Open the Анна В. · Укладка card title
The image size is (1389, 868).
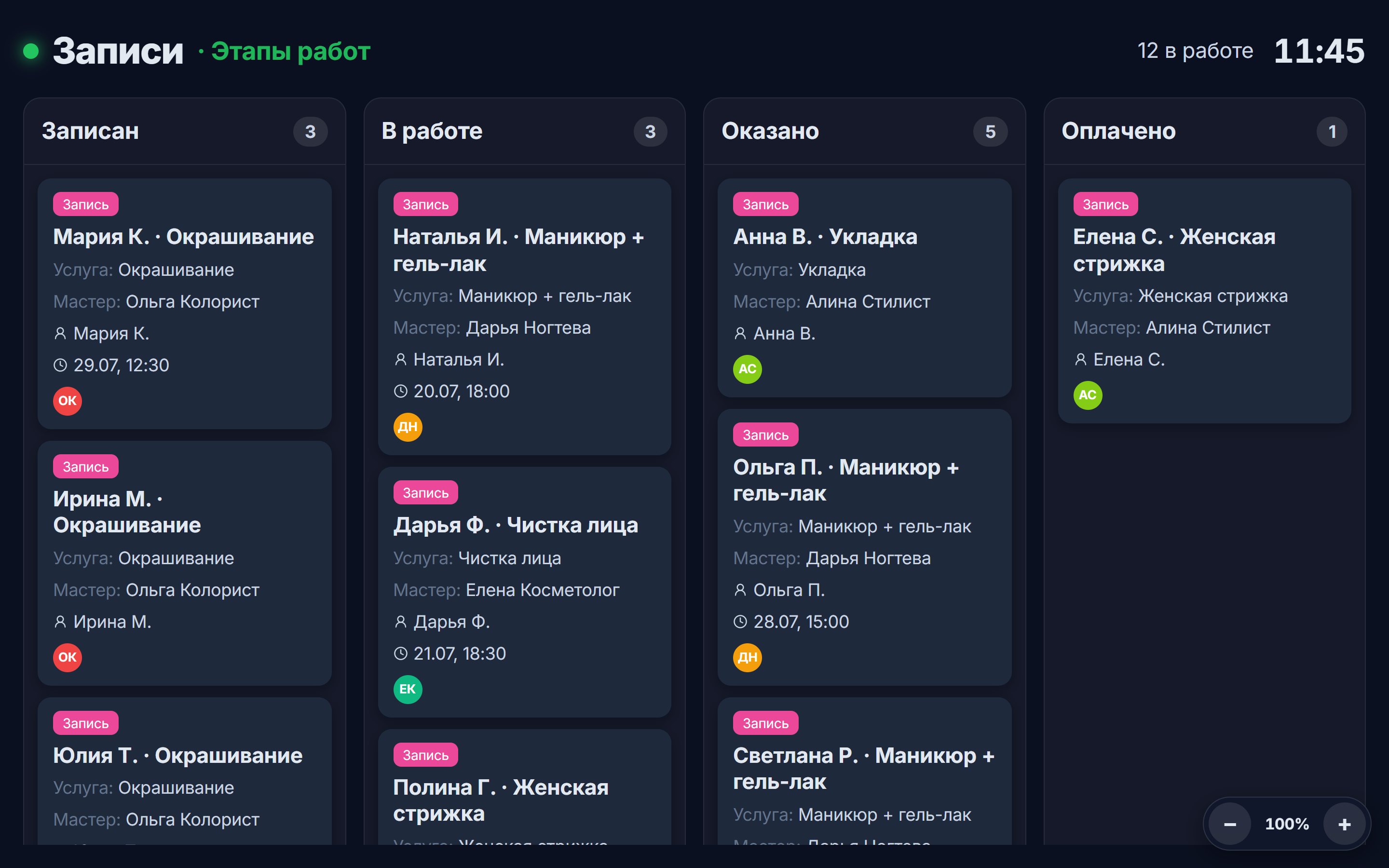pyautogui.click(x=825, y=236)
